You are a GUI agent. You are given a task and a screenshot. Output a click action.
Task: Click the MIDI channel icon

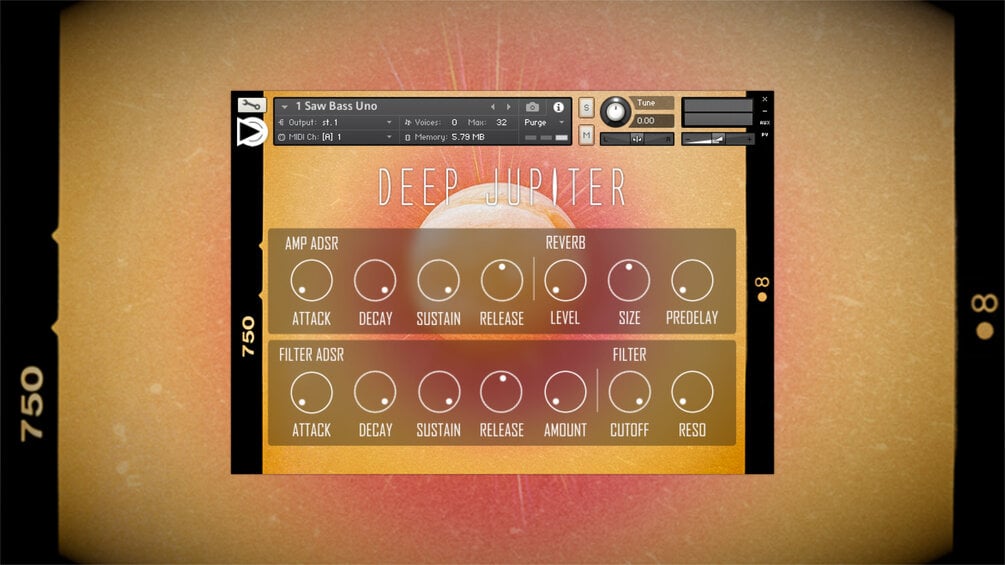click(x=281, y=137)
